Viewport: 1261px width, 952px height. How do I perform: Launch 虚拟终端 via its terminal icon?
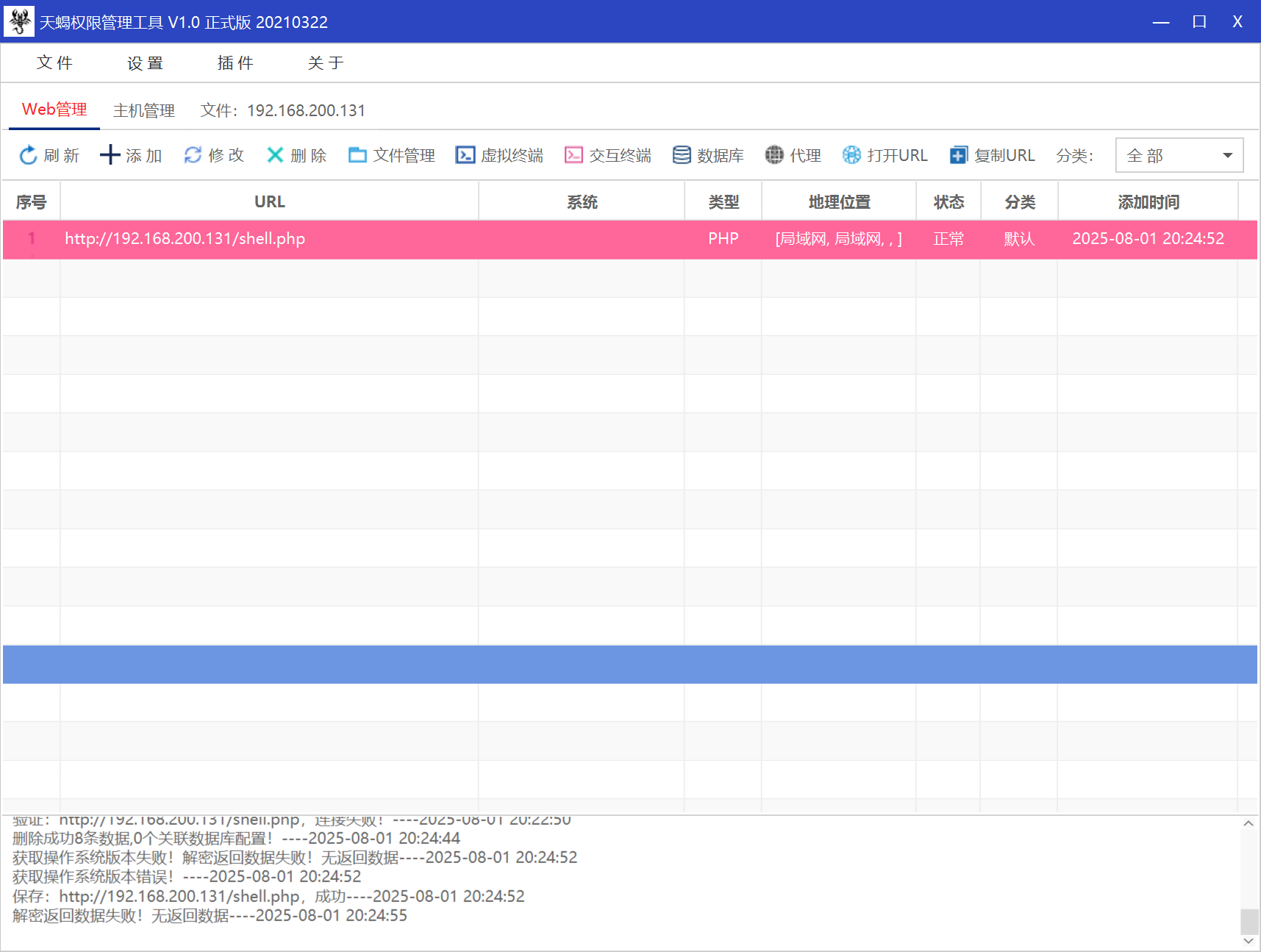465,155
